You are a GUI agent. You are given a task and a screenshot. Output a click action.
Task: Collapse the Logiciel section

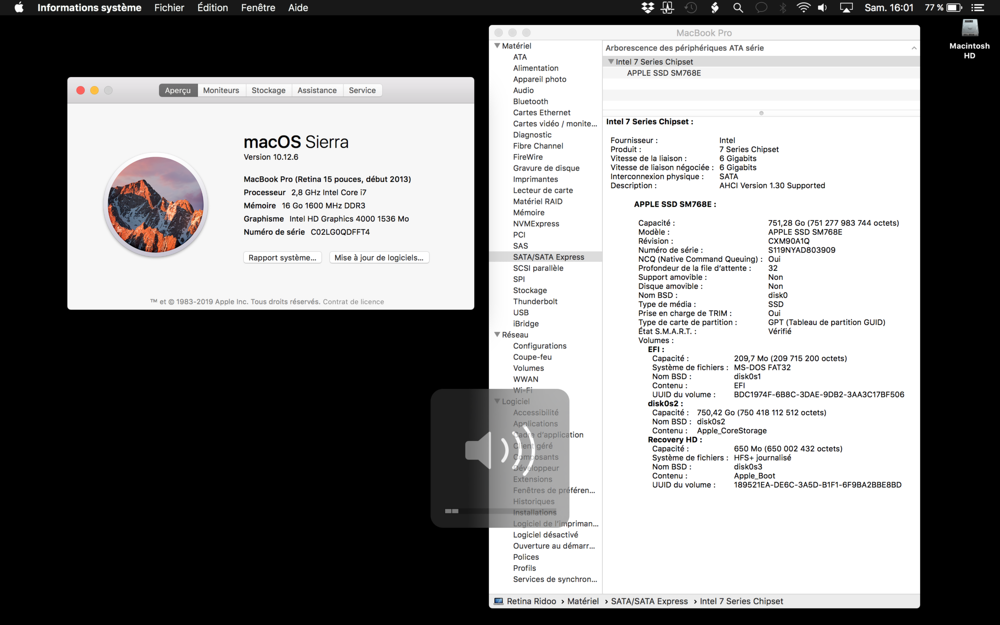click(497, 401)
